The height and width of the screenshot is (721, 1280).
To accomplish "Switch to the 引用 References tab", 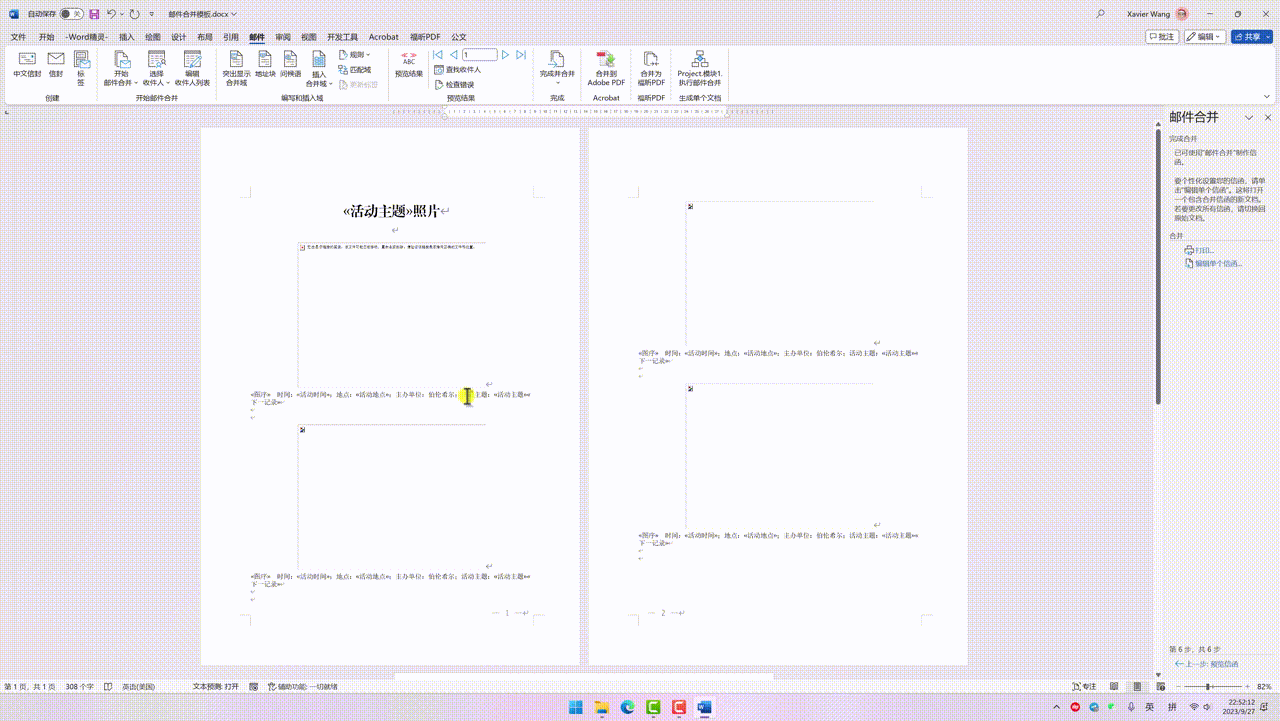I will point(231,37).
